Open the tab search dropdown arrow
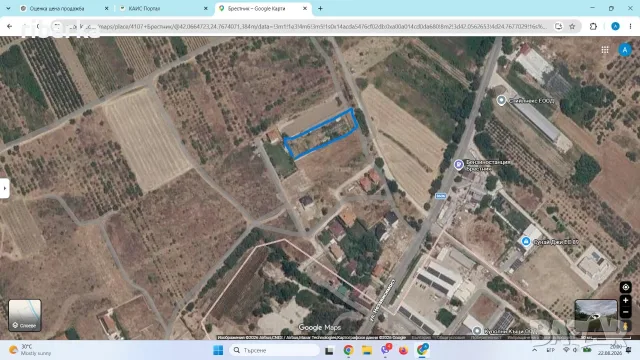The image size is (640, 360). click(8, 8)
